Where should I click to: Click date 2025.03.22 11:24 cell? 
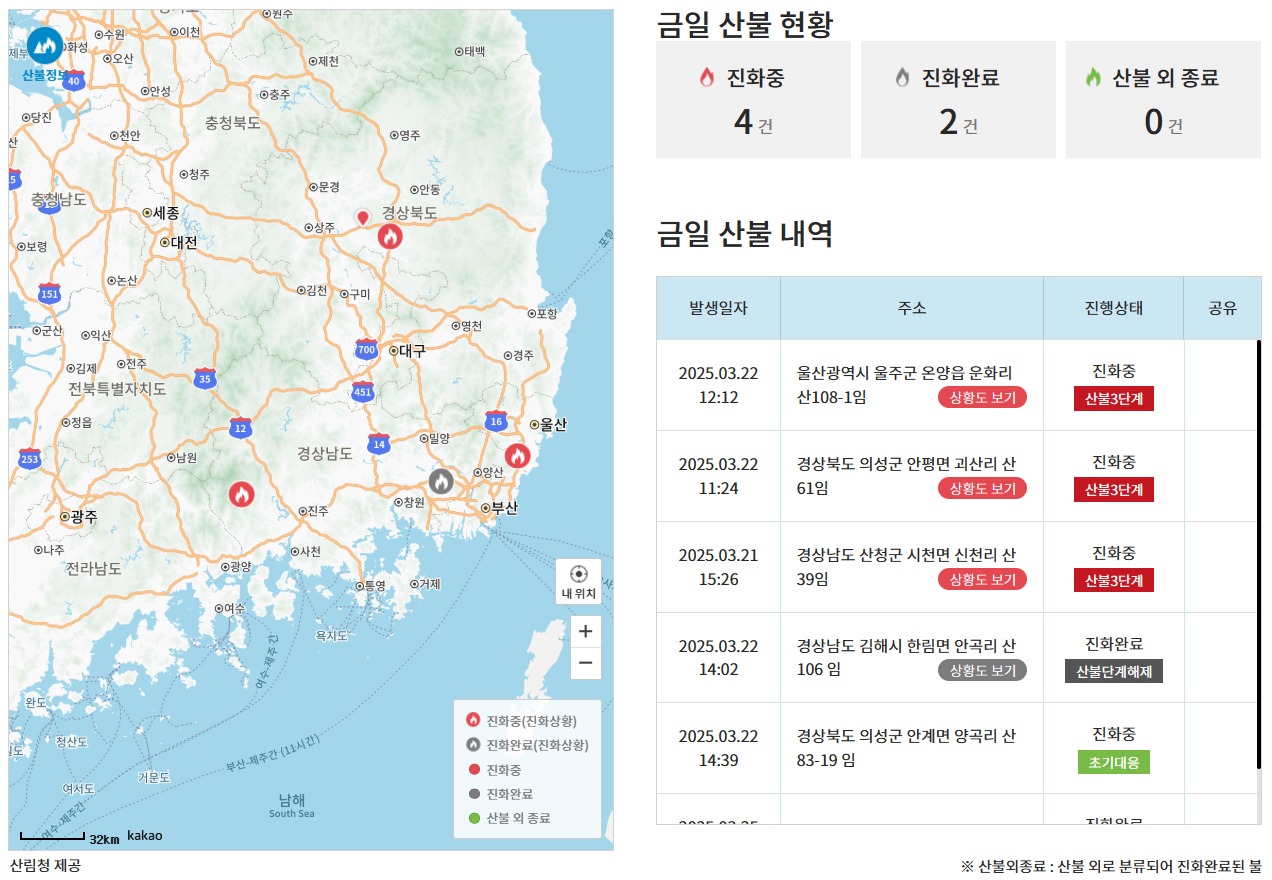pyautogui.click(x=718, y=476)
